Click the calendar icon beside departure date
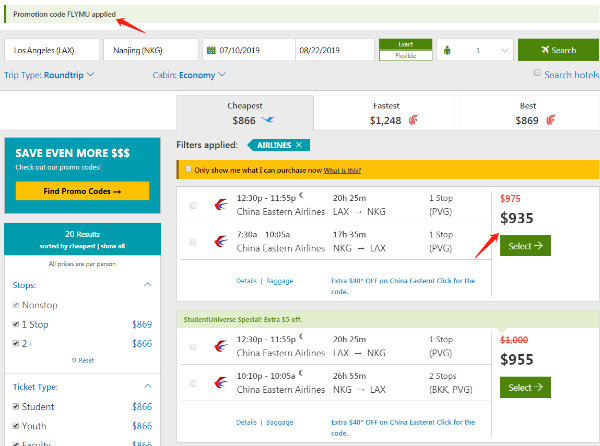 click(211, 50)
